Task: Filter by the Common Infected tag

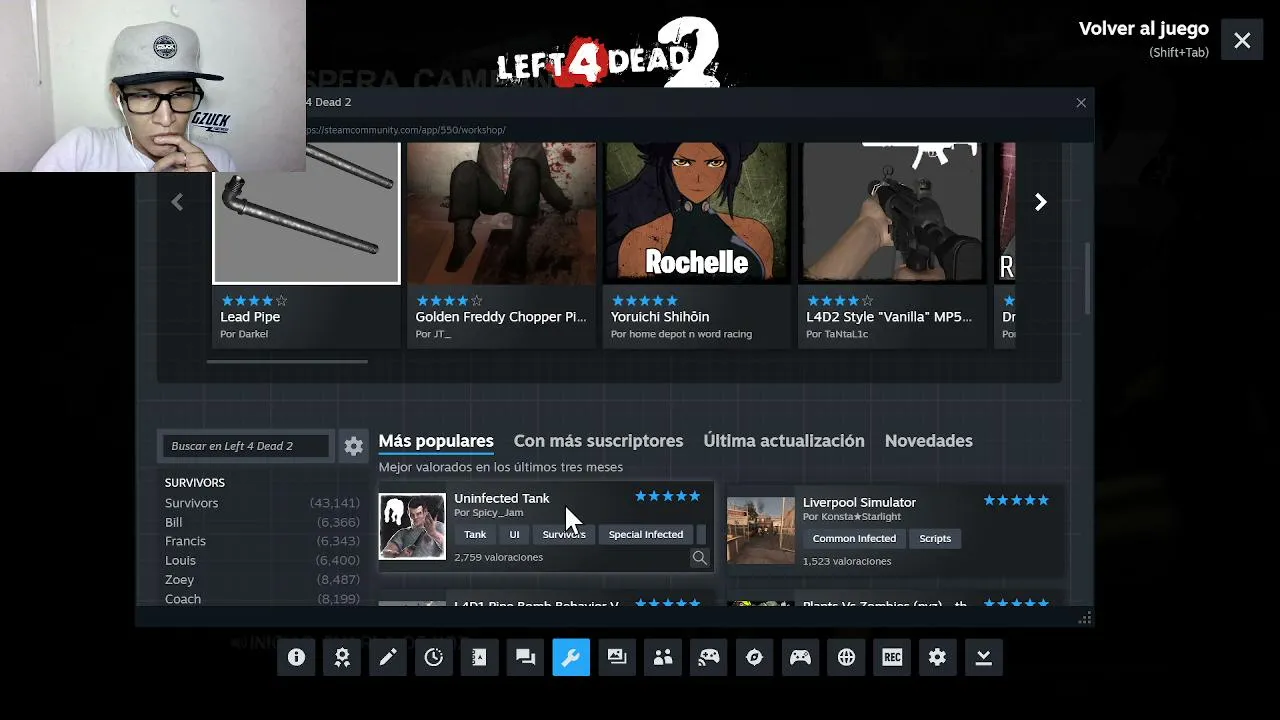Action: pyautogui.click(x=854, y=538)
